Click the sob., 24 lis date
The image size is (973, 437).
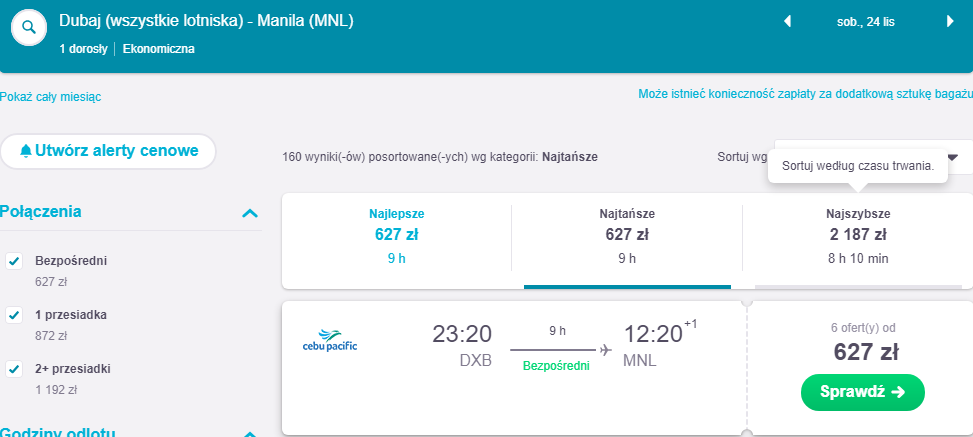click(x=868, y=21)
